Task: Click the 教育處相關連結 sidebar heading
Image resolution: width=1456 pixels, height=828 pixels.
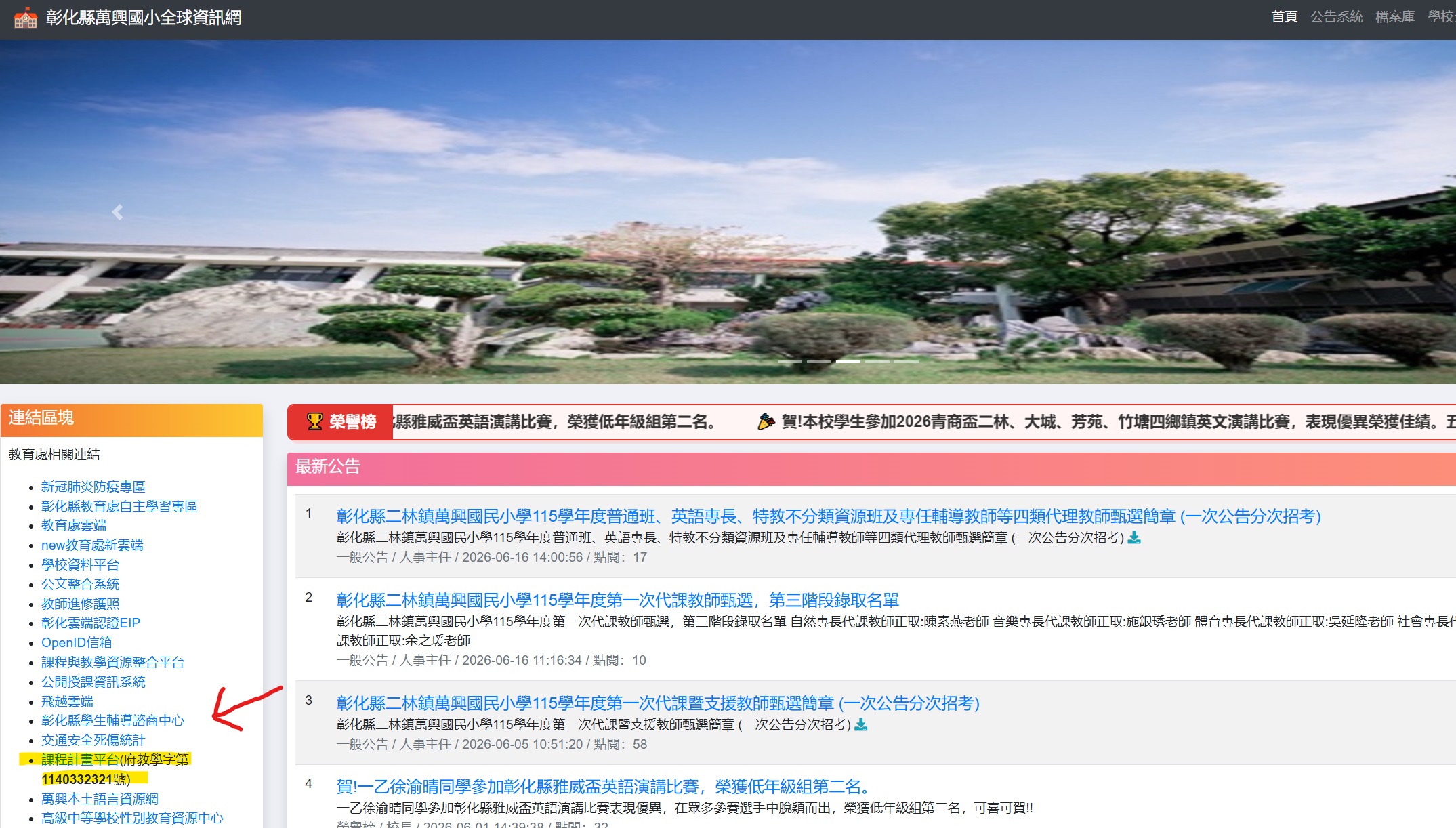Action: [x=54, y=454]
